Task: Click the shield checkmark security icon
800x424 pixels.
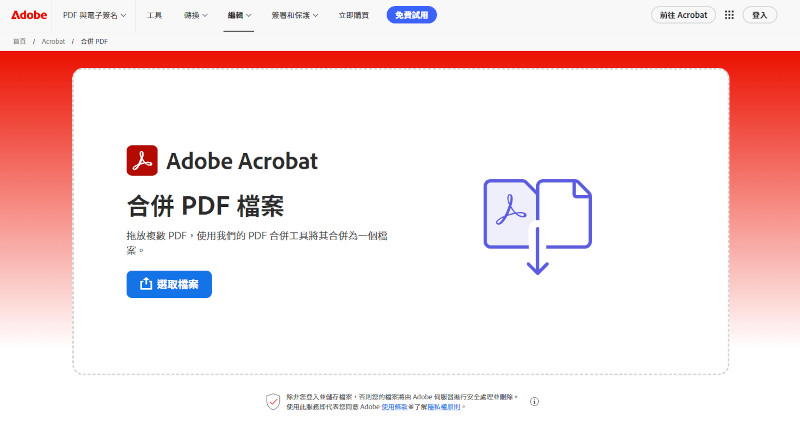Action: 273,402
